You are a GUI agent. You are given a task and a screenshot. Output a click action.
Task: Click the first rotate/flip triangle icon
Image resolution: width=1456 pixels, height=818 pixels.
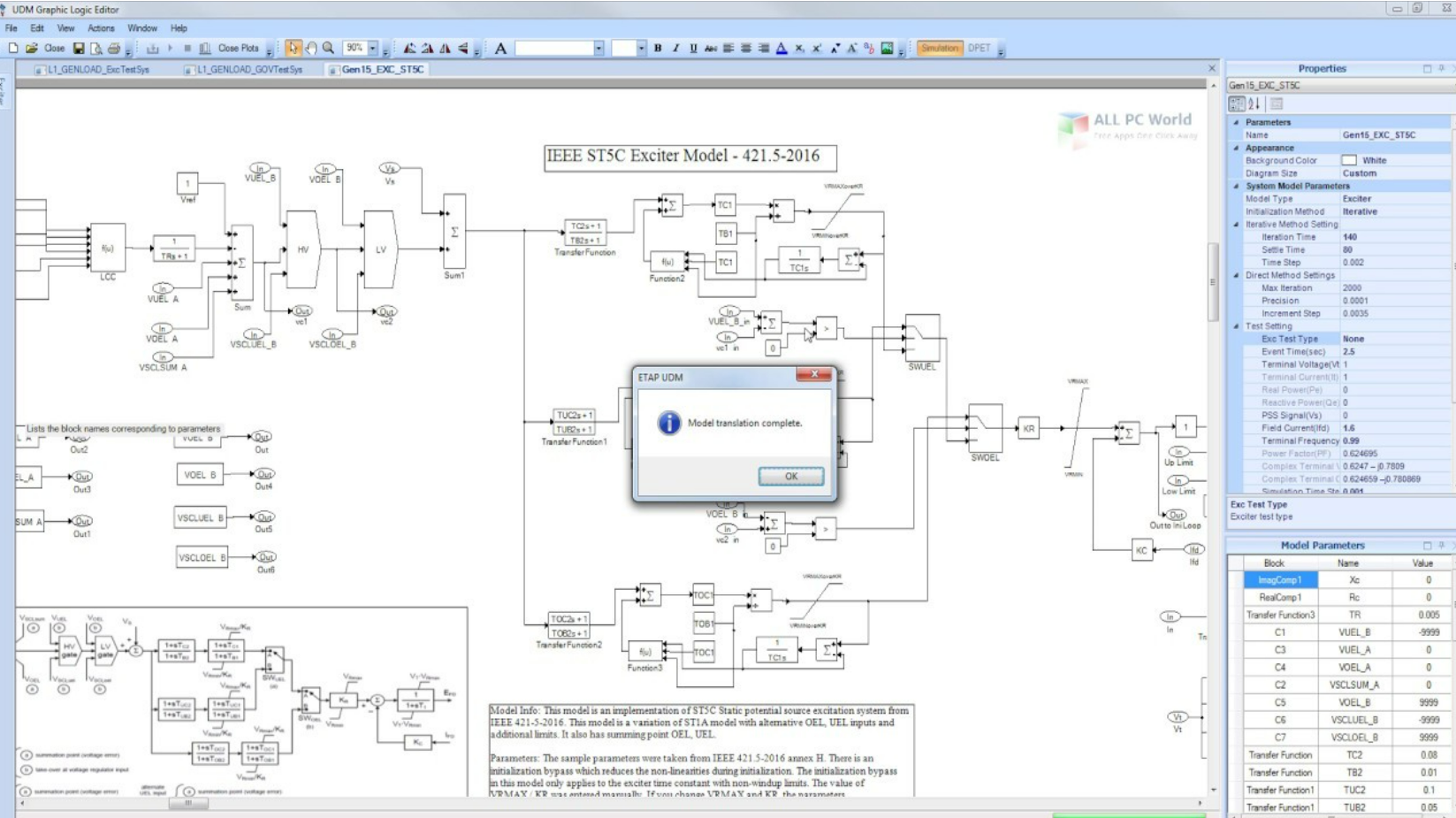[409, 49]
